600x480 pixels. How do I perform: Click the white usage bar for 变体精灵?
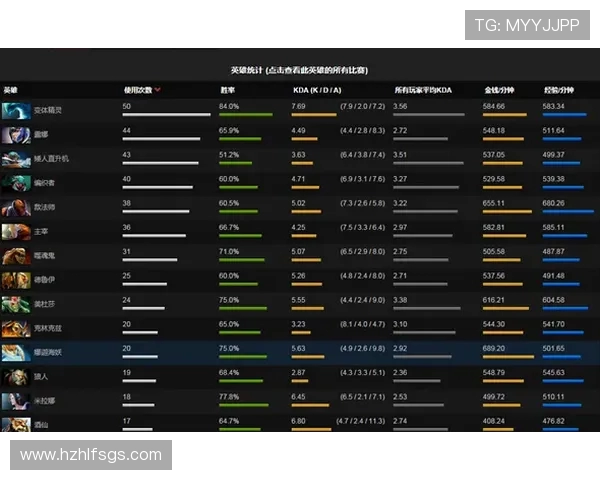tap(166, 114)
